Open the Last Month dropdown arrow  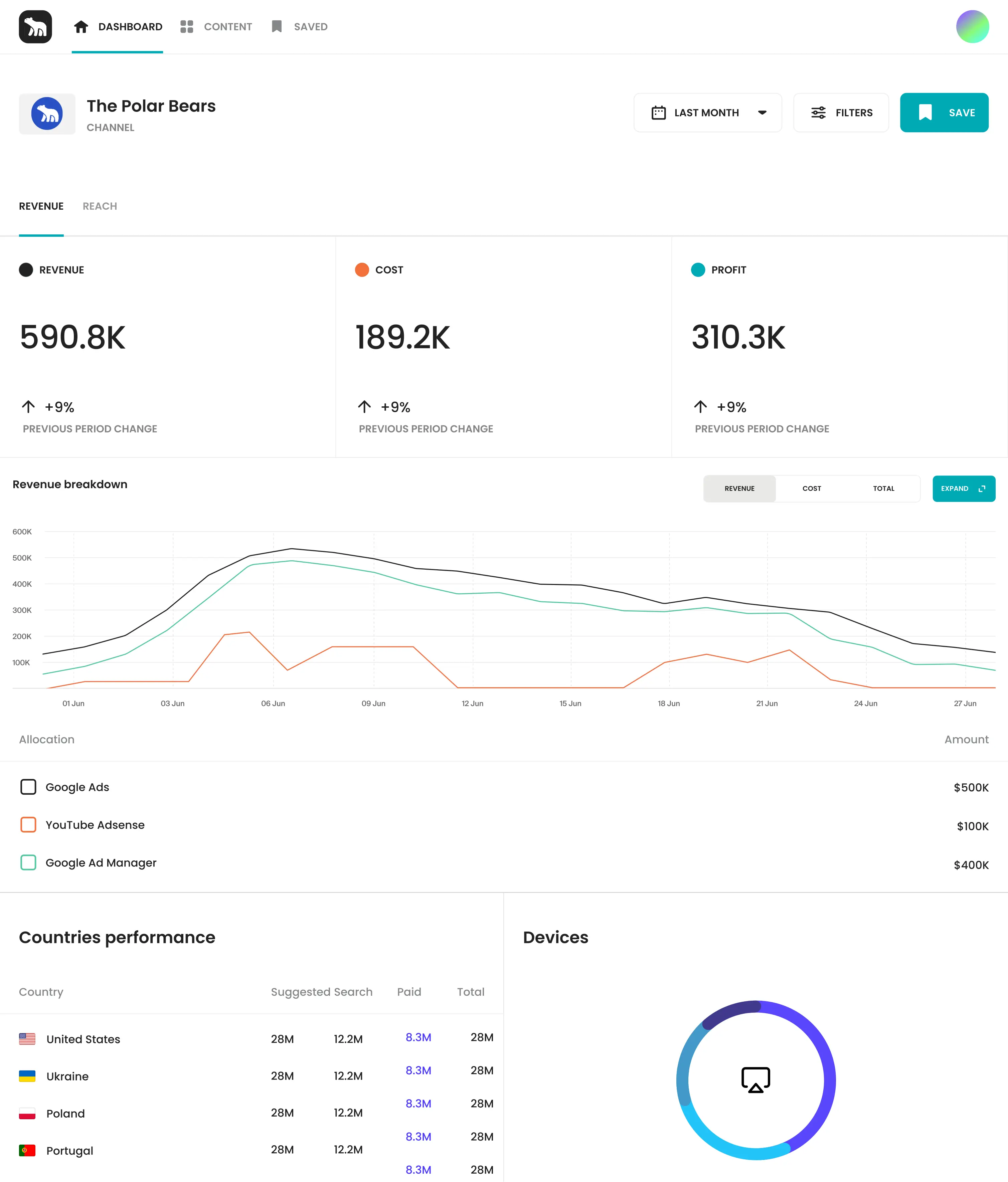[762, 113]
